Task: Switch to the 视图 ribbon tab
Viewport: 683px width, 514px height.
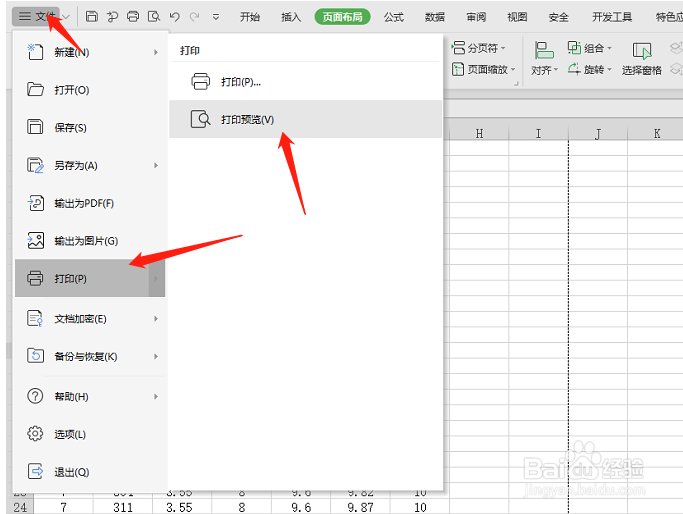Action: coord(517,17)
